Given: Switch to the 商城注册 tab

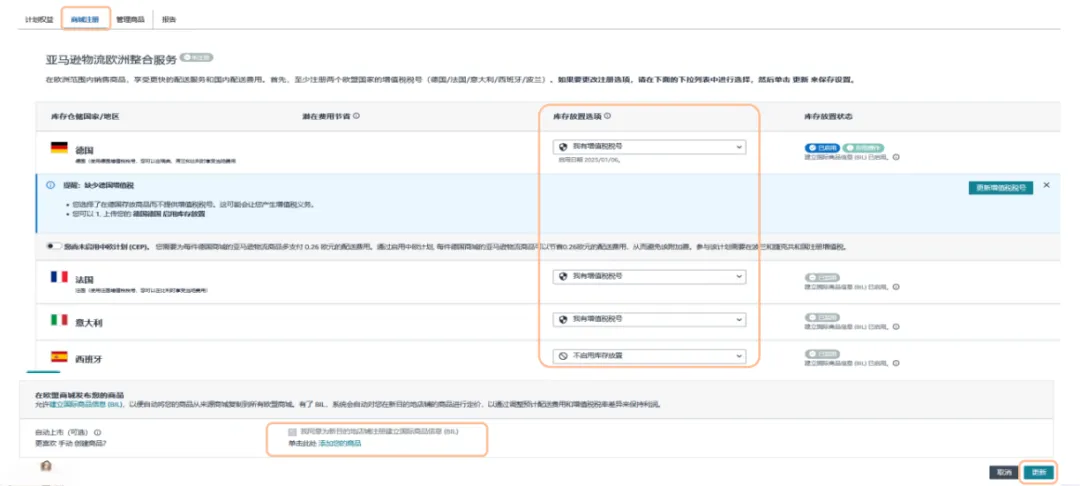Looking at the screenshot, I should click(x=85, y=19).
